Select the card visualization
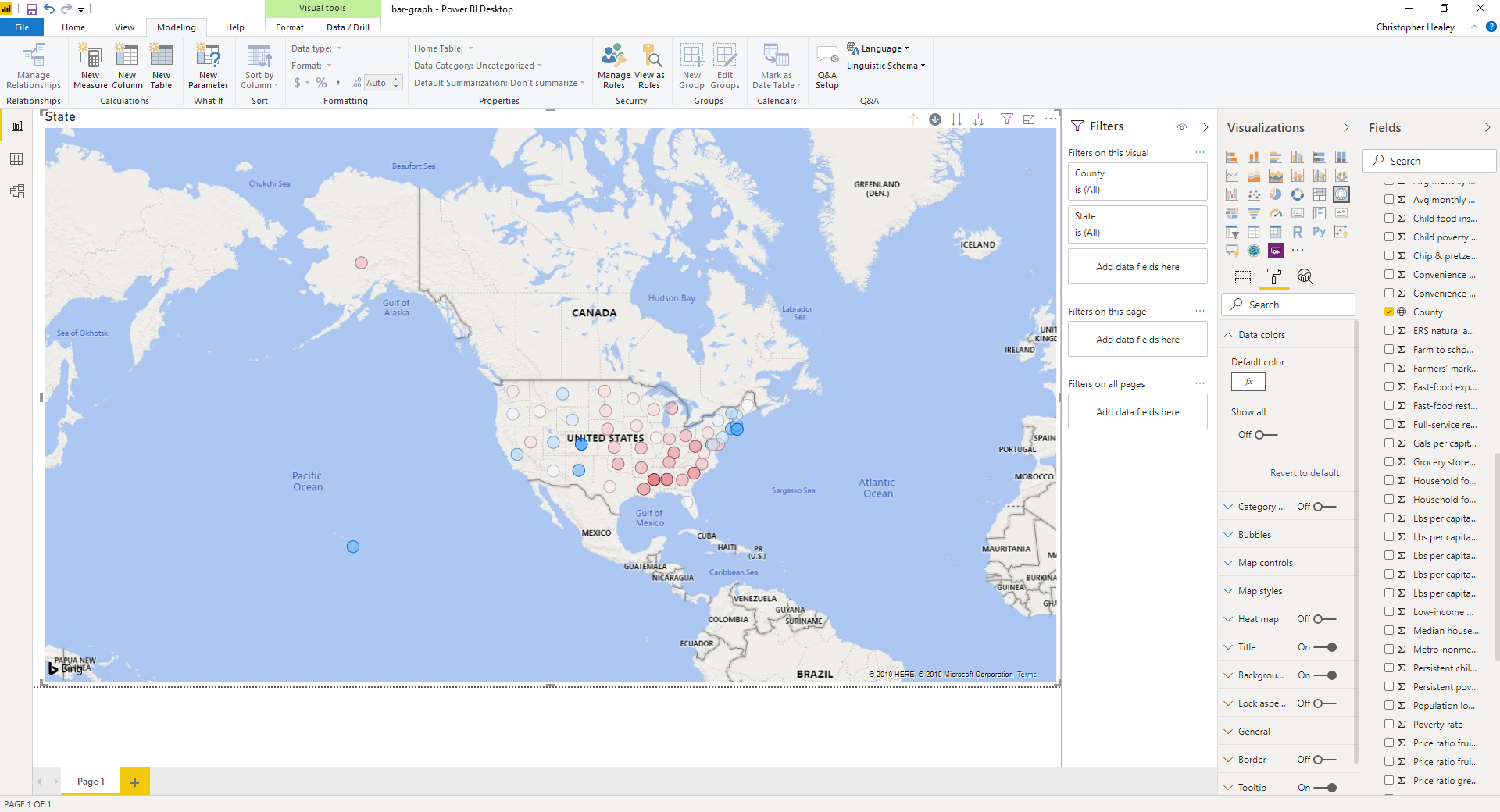1500x812 pixels. point(1298,213)
